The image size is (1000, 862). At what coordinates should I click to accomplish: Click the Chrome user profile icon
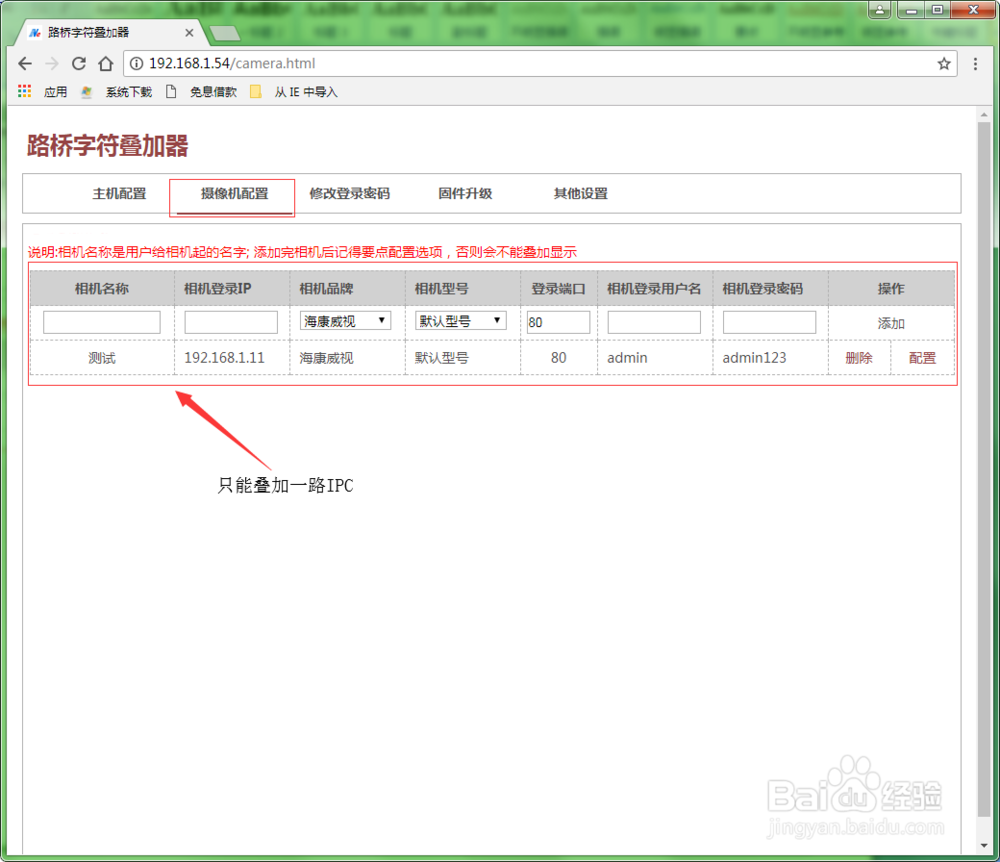[x=879, y=10]
